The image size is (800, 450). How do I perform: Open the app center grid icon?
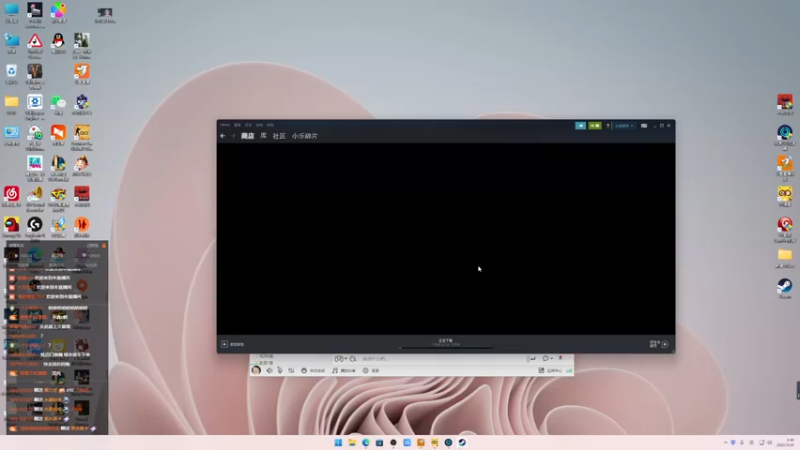pyautogui.click(x=541, y=370)
